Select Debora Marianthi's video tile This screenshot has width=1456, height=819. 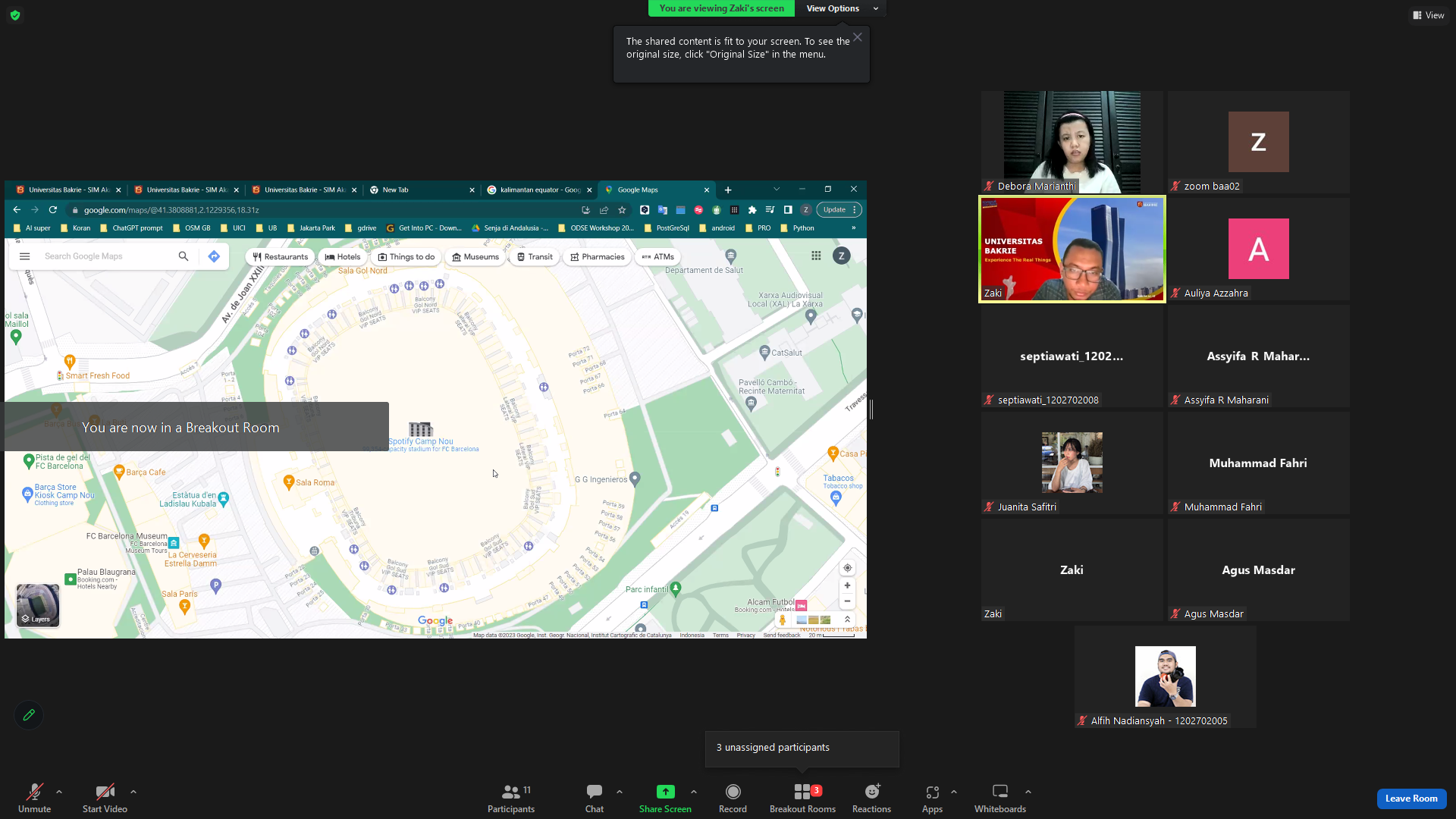coord(1072,142)
